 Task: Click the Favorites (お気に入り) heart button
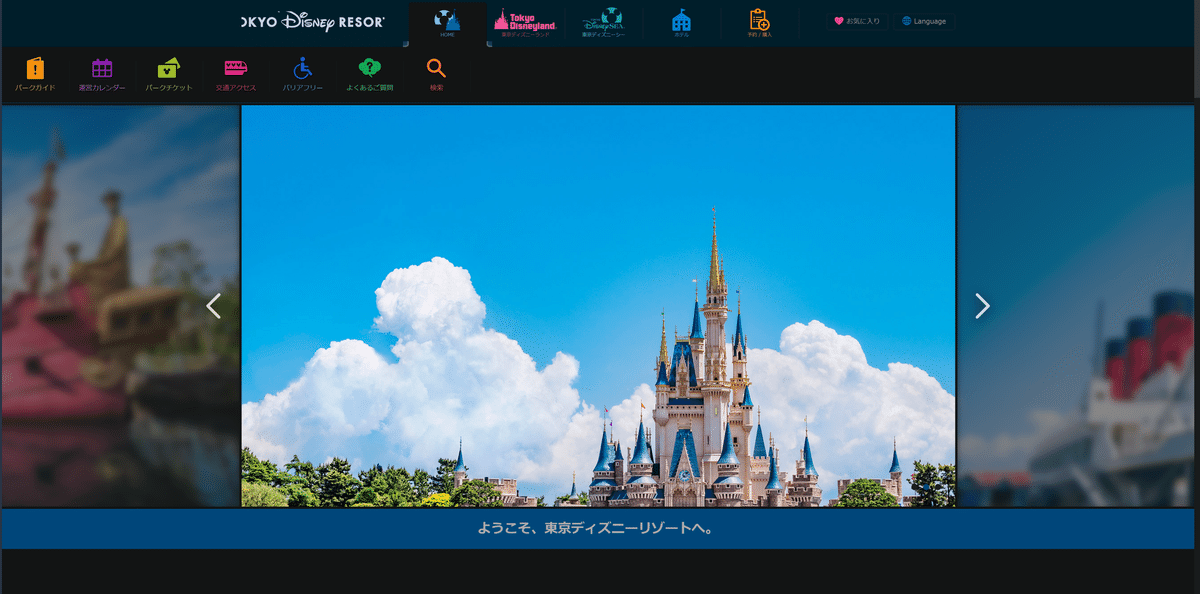point(857,21)
